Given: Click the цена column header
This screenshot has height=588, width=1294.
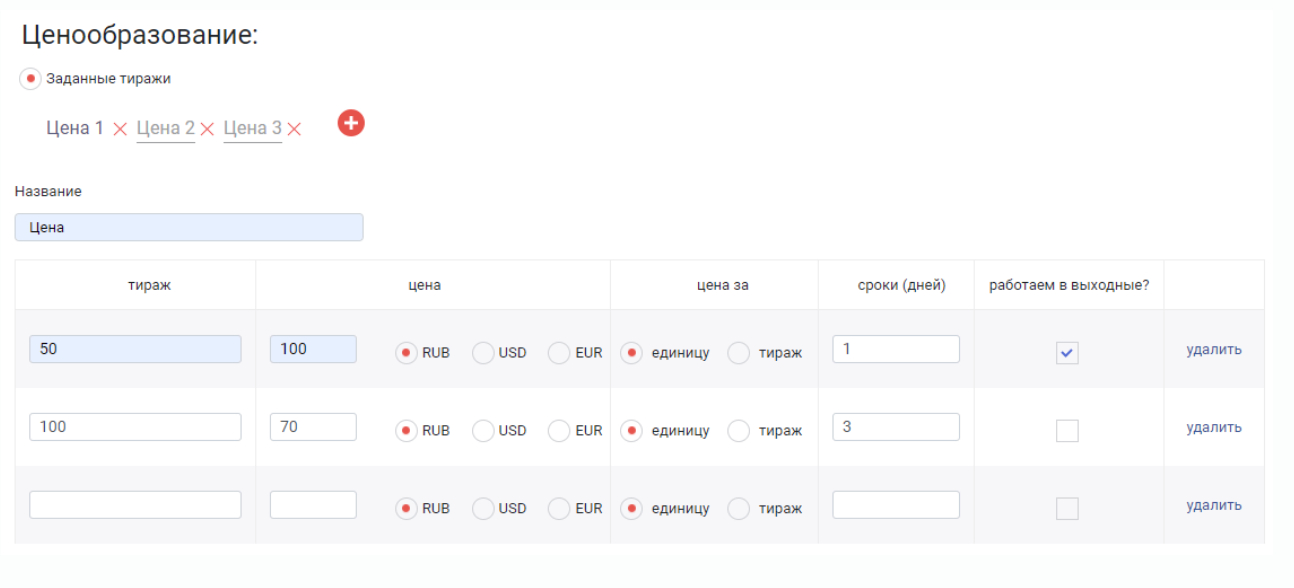Looking at the screenshot, I should 425,285.
